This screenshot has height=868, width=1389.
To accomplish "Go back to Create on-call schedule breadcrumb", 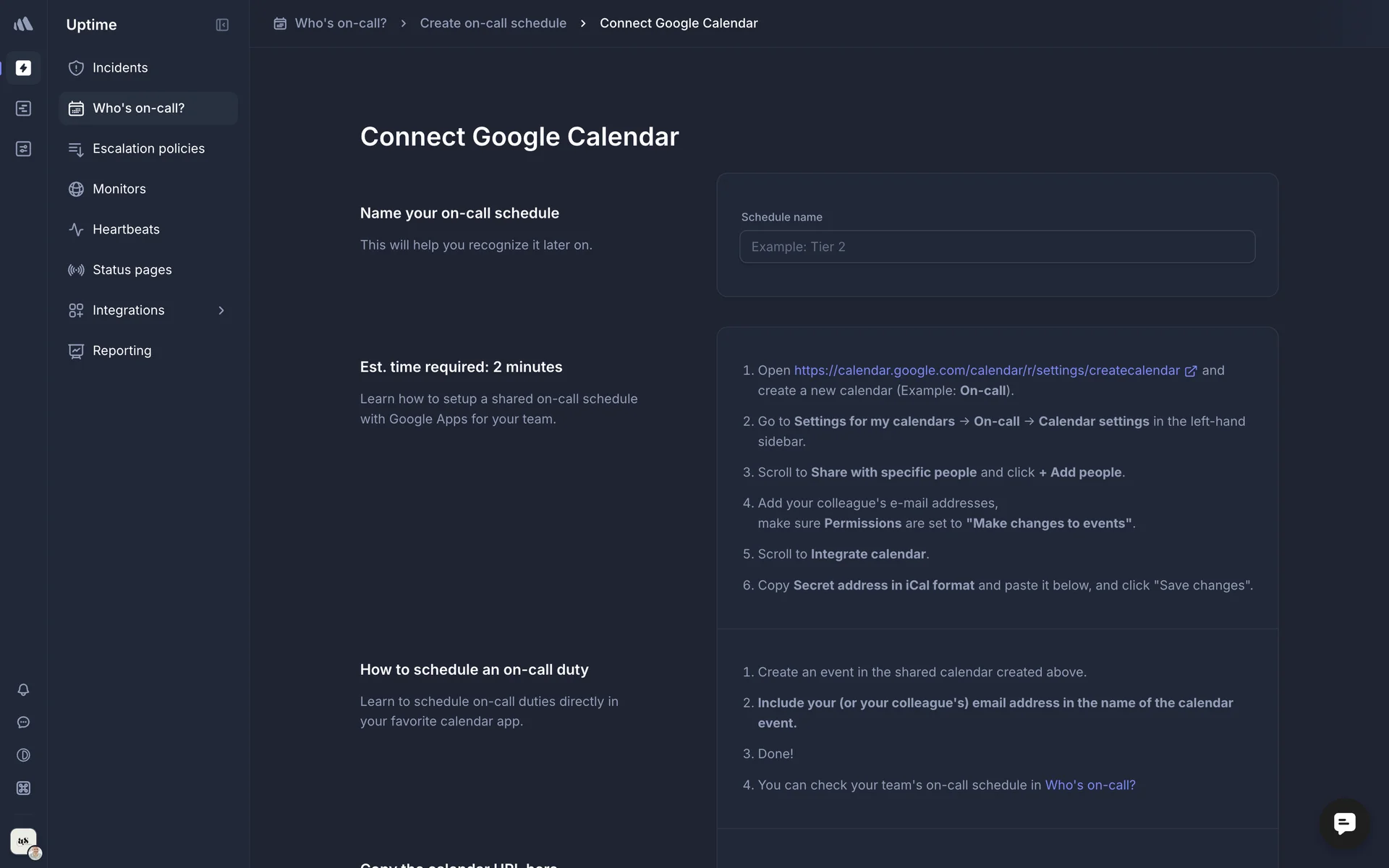I will coord(493,23).
